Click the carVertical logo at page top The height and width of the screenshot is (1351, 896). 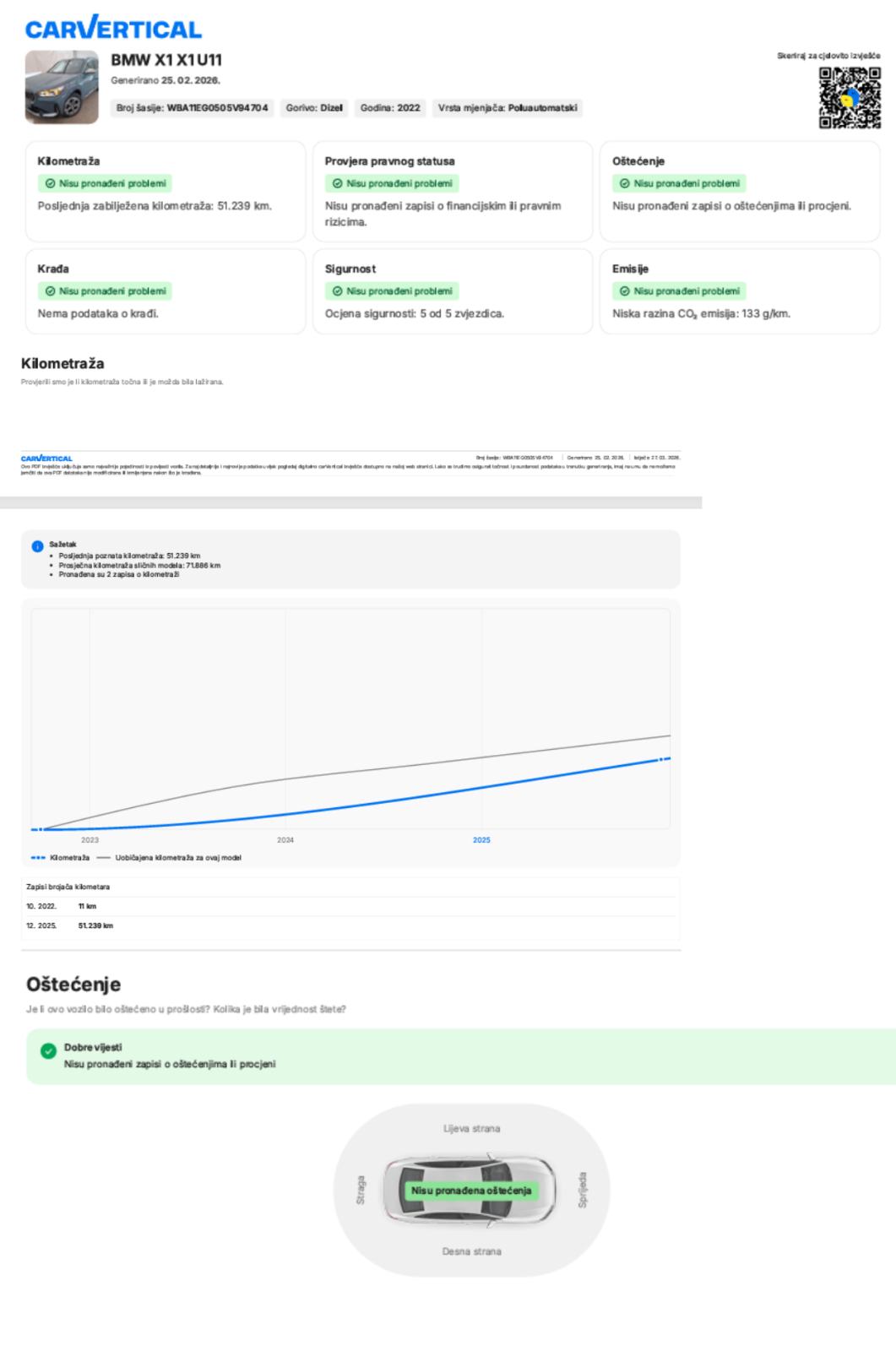click(x=113, y=28)
